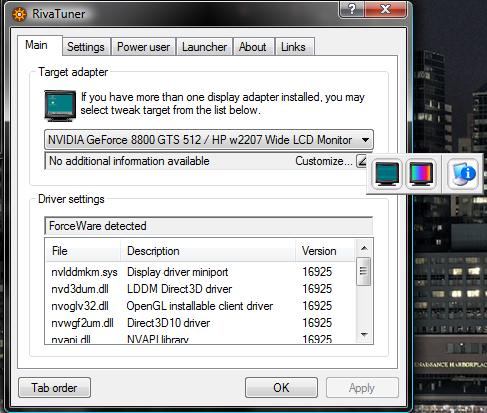Select 'OpenGL installable client driver' description
This screenshot has height=413, width=487.
pyautogui.click(x=200, y=306)
